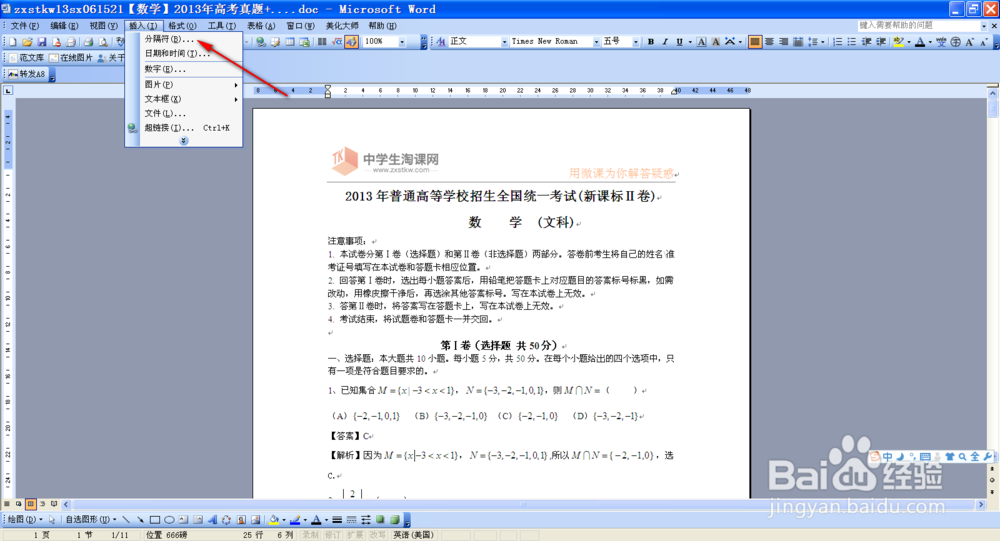Increase paragraph indent
This screenshot has width=1000, height=541.
tap(881, 41)
